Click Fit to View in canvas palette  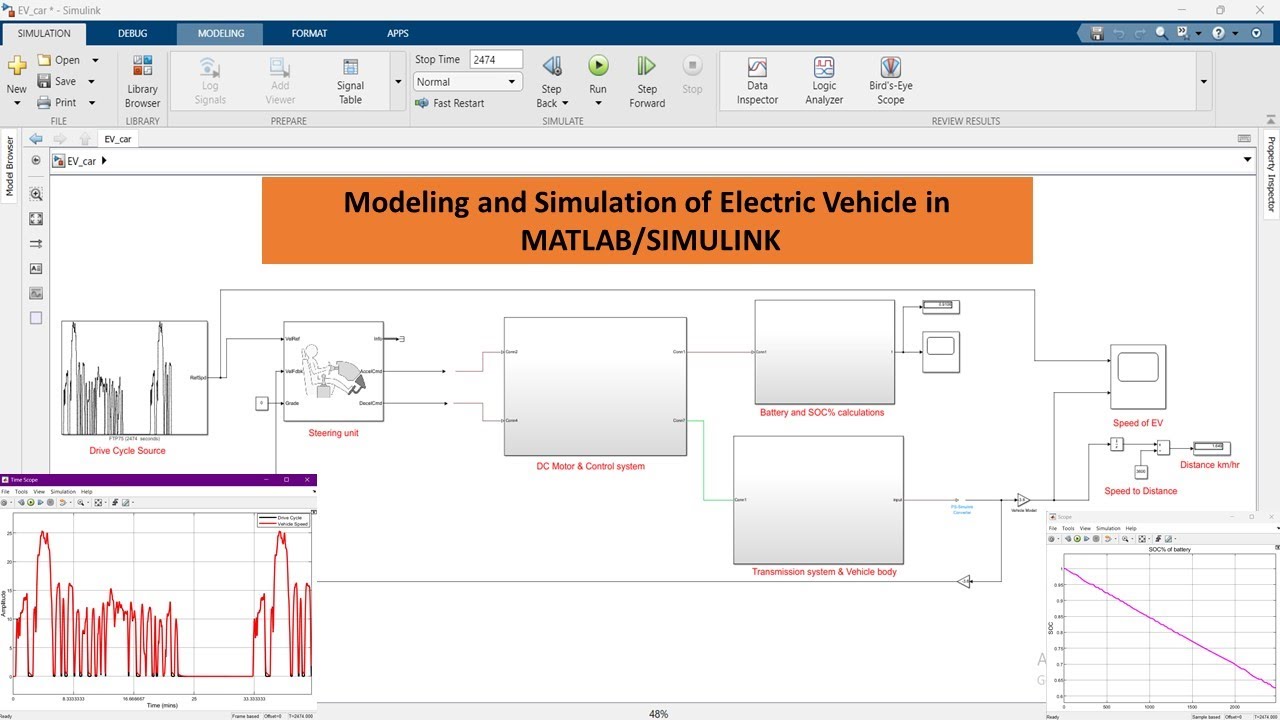[36, 219]
